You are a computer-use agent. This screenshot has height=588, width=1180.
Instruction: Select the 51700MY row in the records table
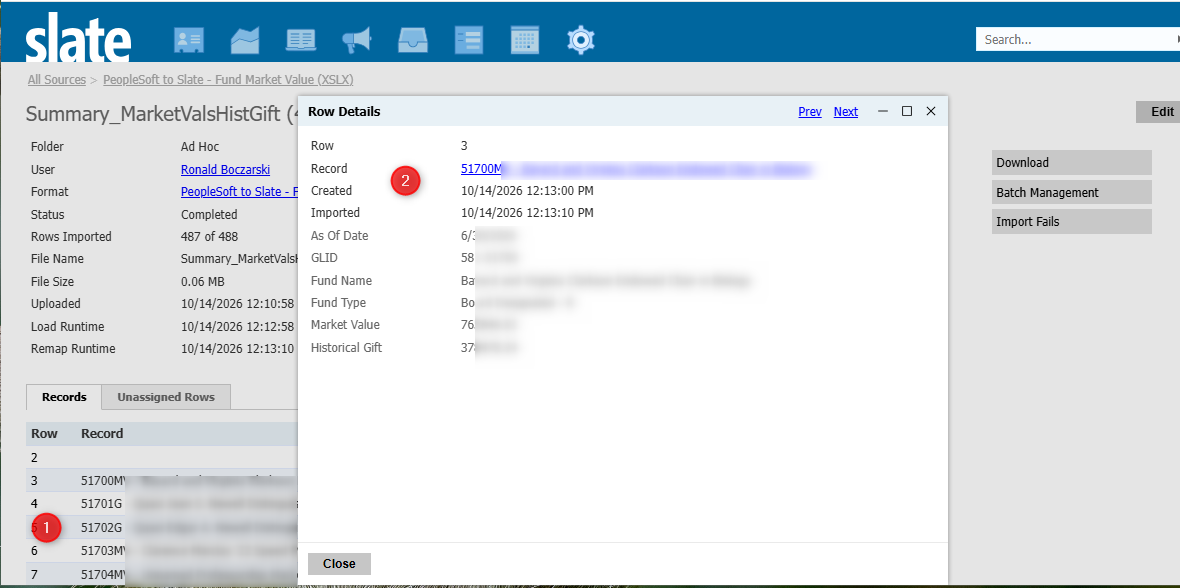coord(162,480)
